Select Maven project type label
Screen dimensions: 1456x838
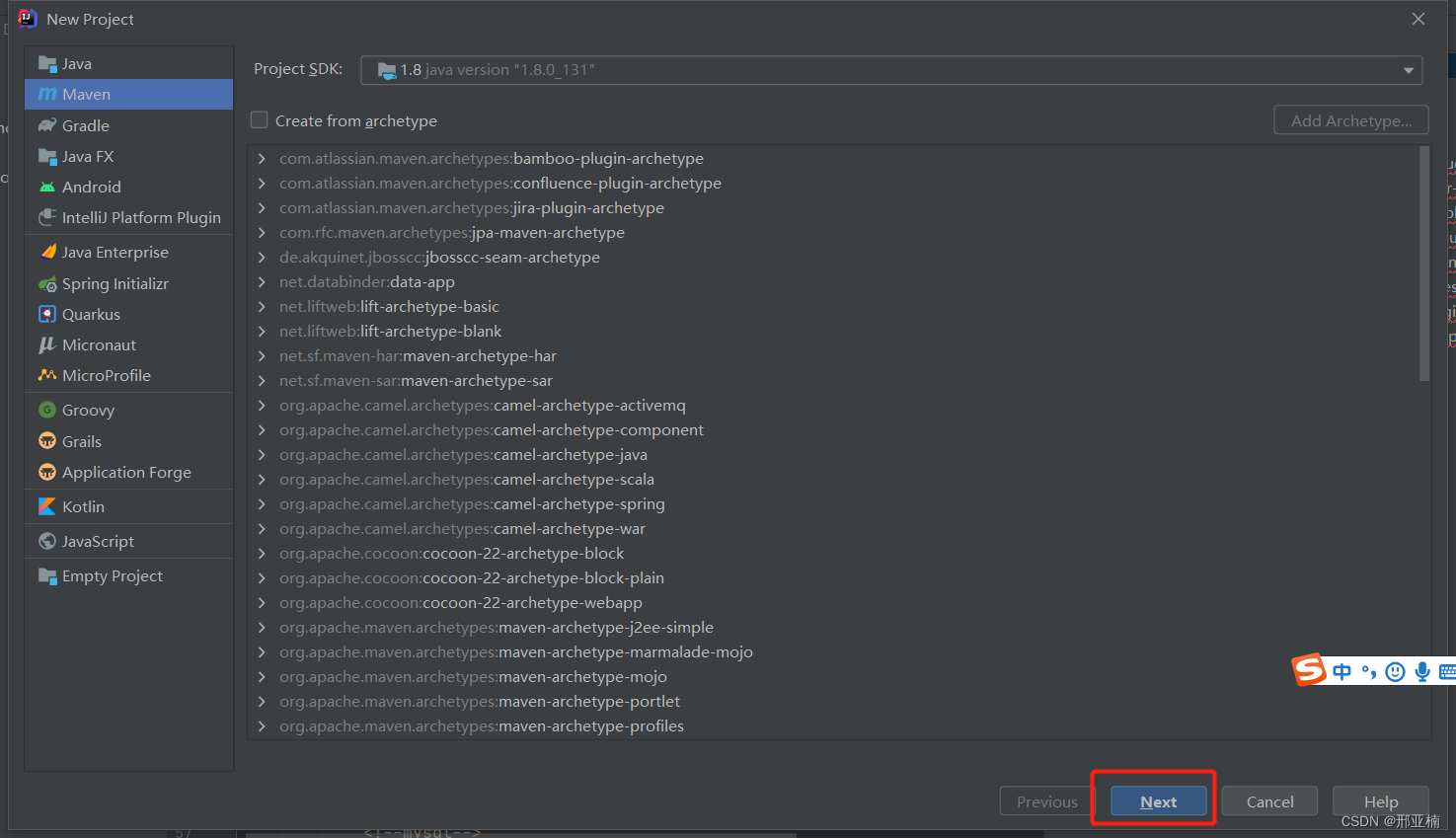coord(86,95)
